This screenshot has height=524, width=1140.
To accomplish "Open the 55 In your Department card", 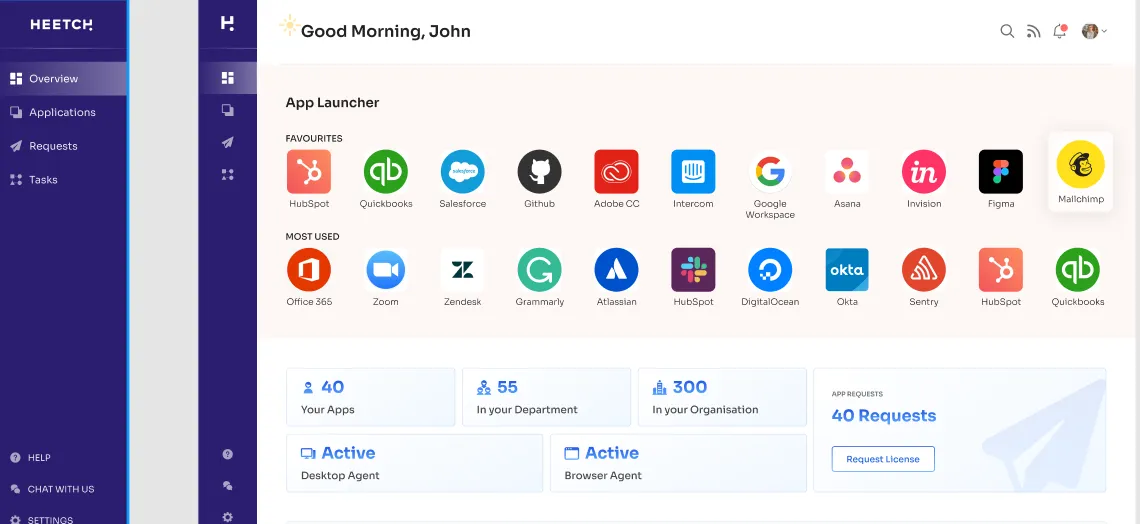I will [546, 397].
